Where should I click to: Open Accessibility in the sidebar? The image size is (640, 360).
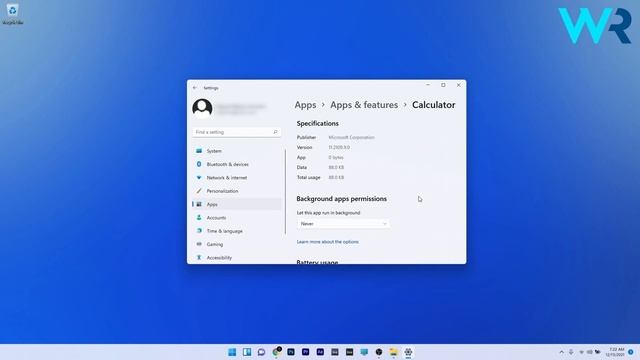pyautogui.click(x=237, y=258)
